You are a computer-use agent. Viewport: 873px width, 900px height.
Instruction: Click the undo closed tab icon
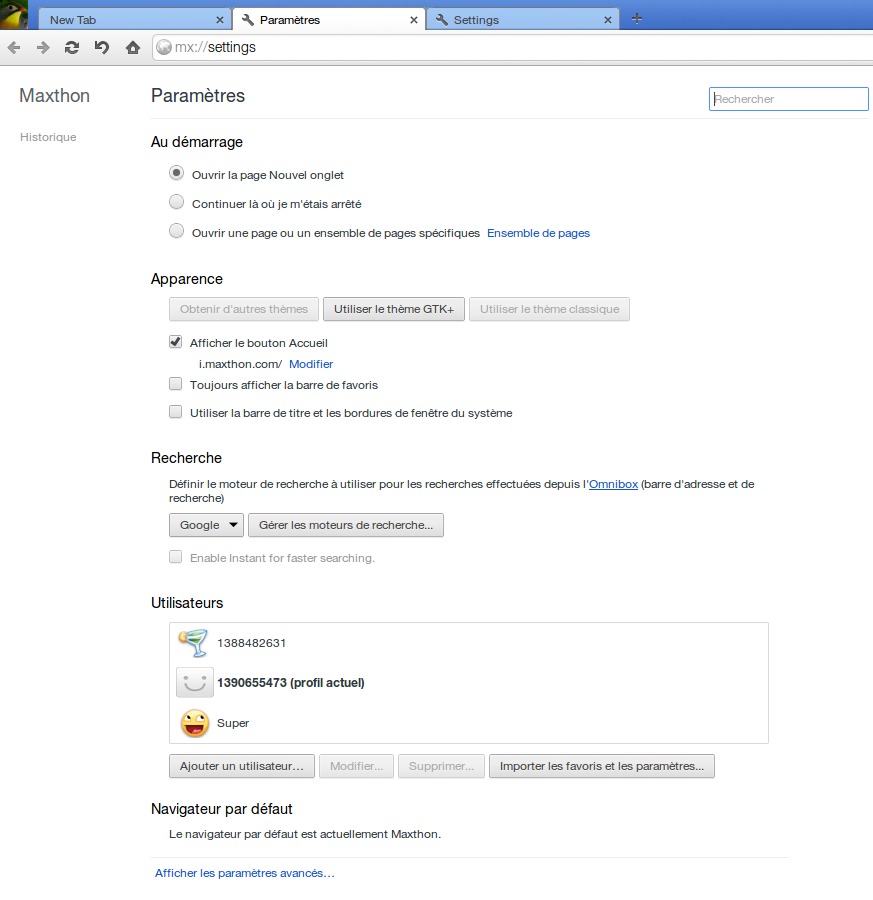click(x=102, y=47)
